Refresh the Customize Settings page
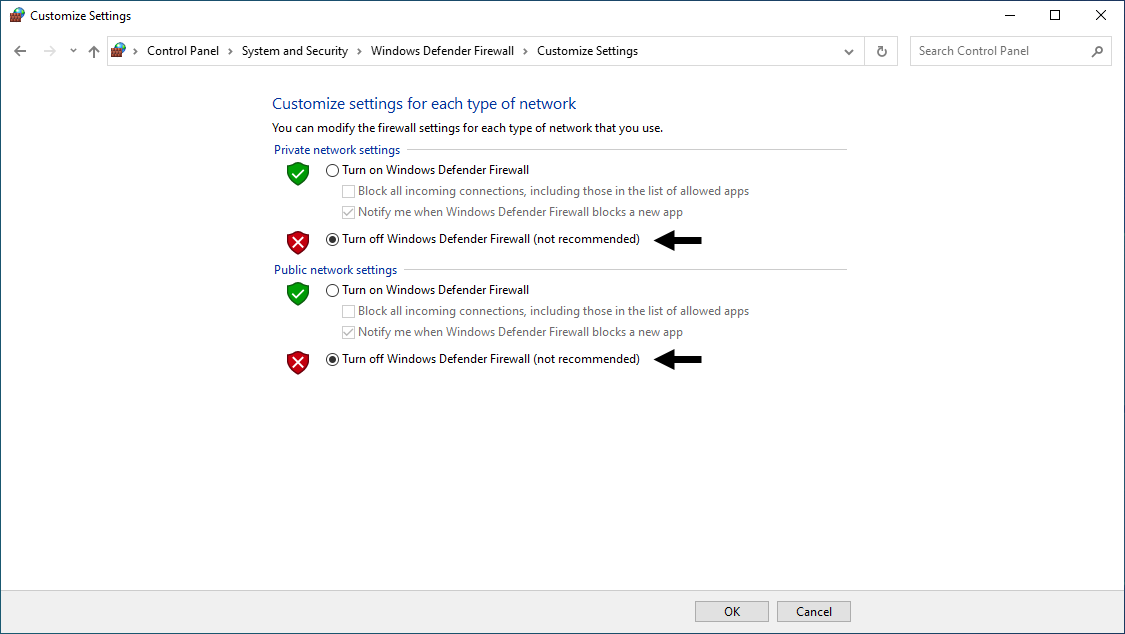This screenshot has height=634, width=1125. point(882,51)
